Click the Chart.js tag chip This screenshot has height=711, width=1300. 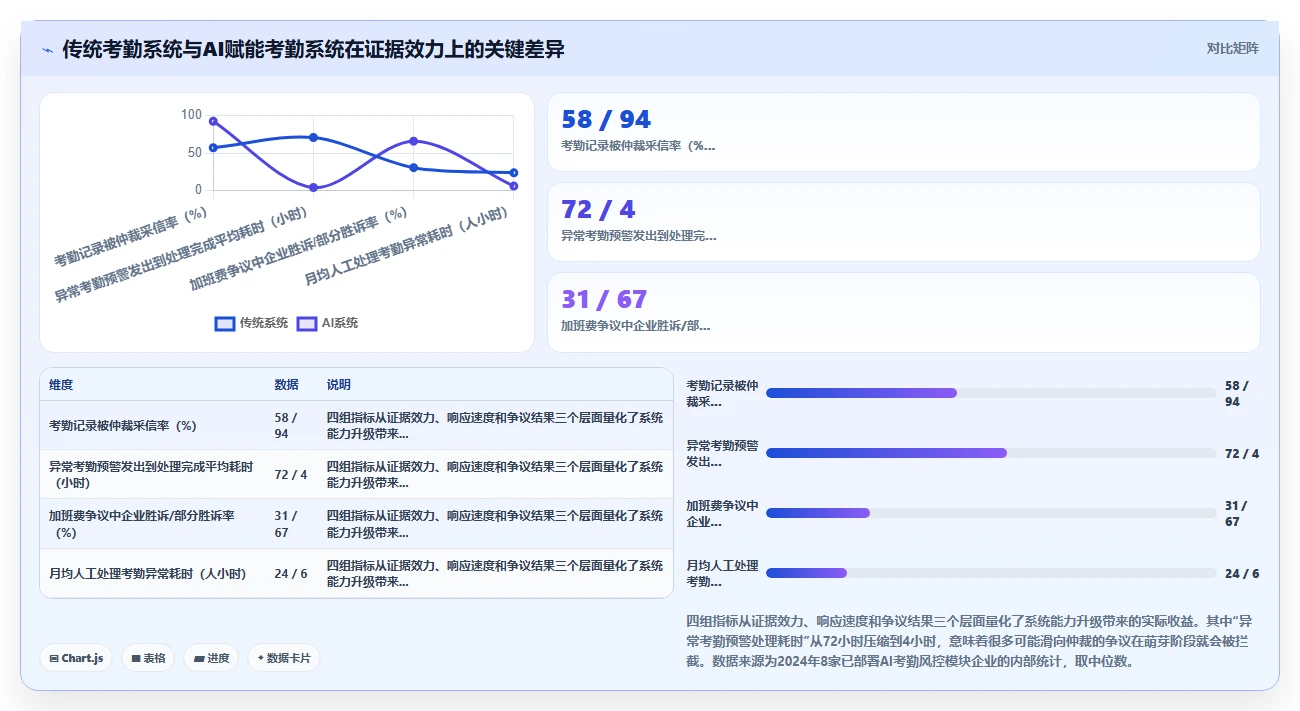coord(76,658)
